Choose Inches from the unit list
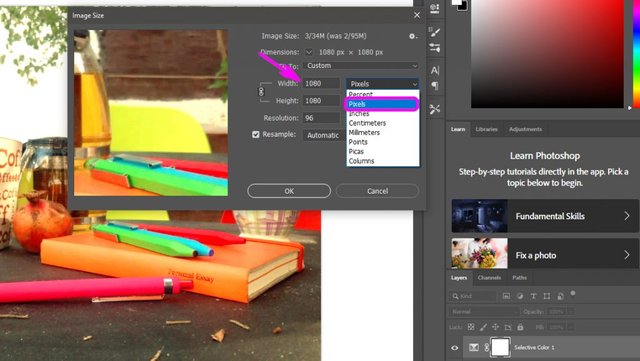Viewport: 640px width, 361px height. pyautogui.click(x=383, y=114)
